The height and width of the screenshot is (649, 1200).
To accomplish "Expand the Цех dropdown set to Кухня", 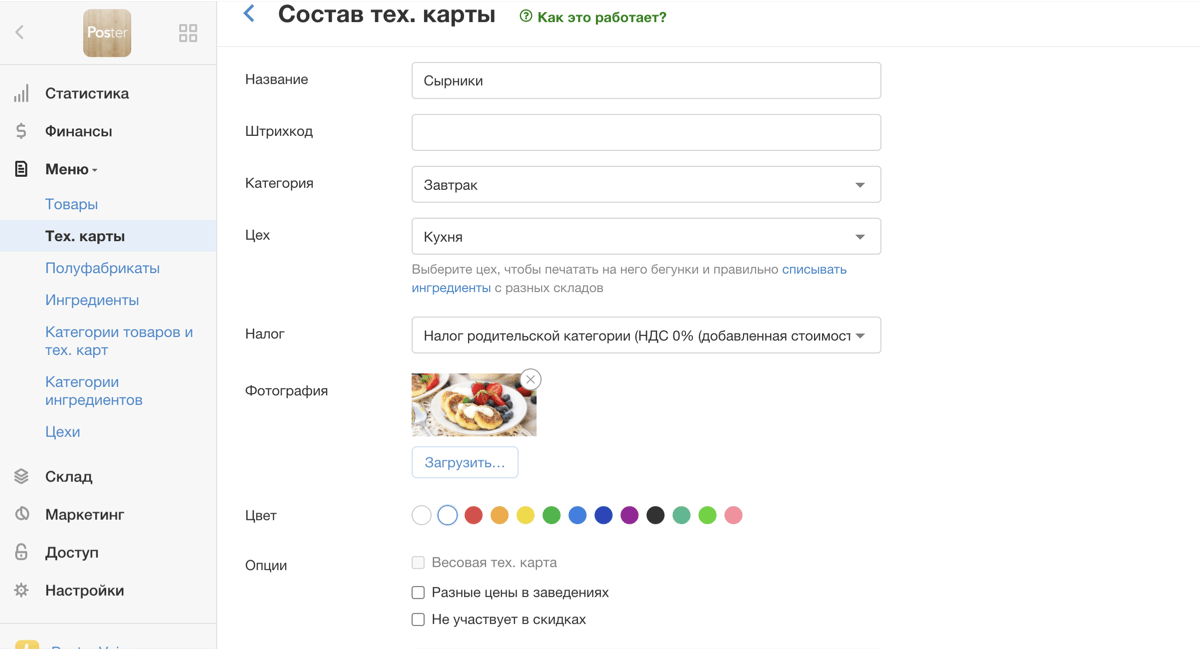I will [x=645, y=236].
